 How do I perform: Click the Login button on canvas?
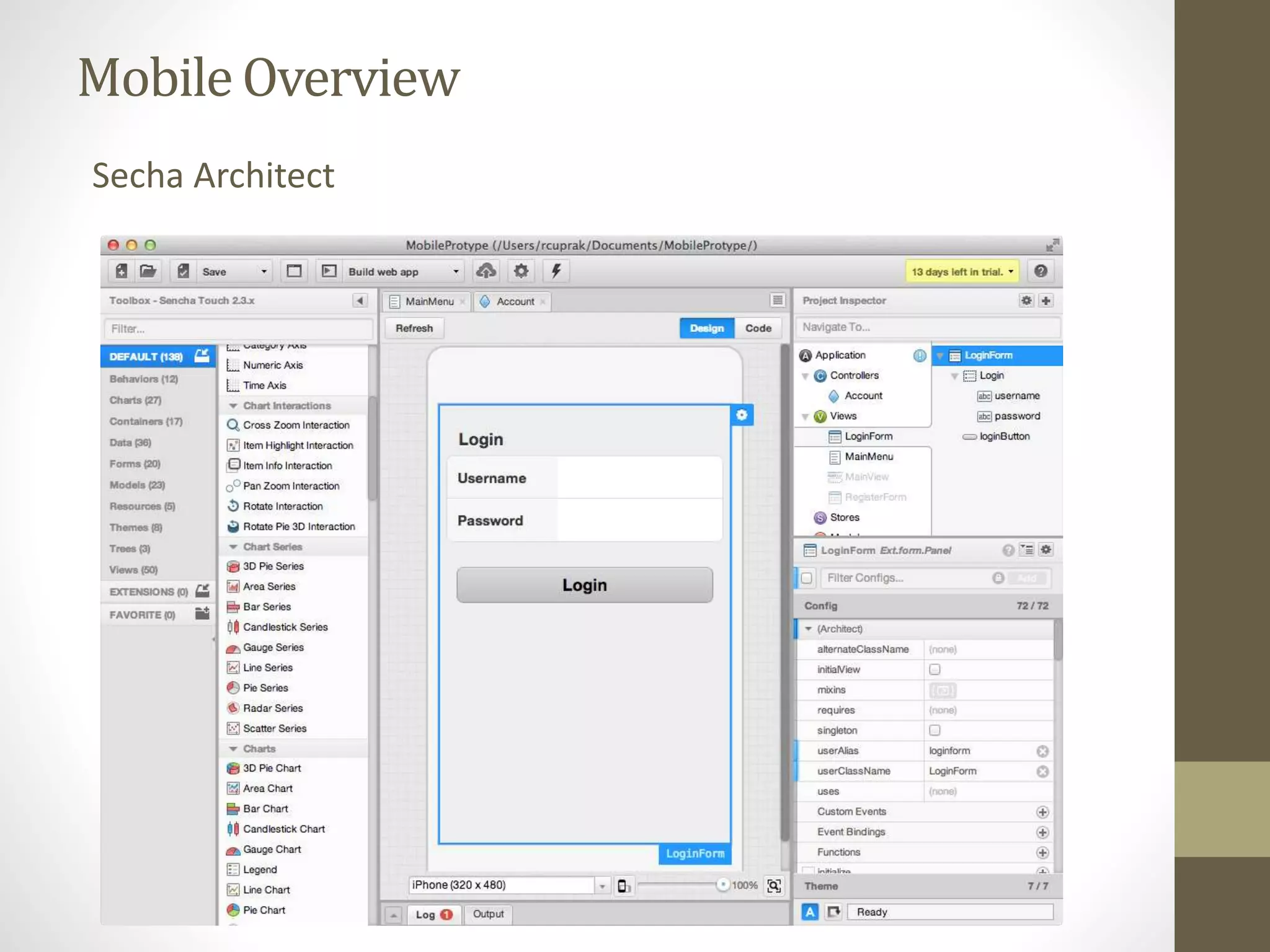[584, 584]
